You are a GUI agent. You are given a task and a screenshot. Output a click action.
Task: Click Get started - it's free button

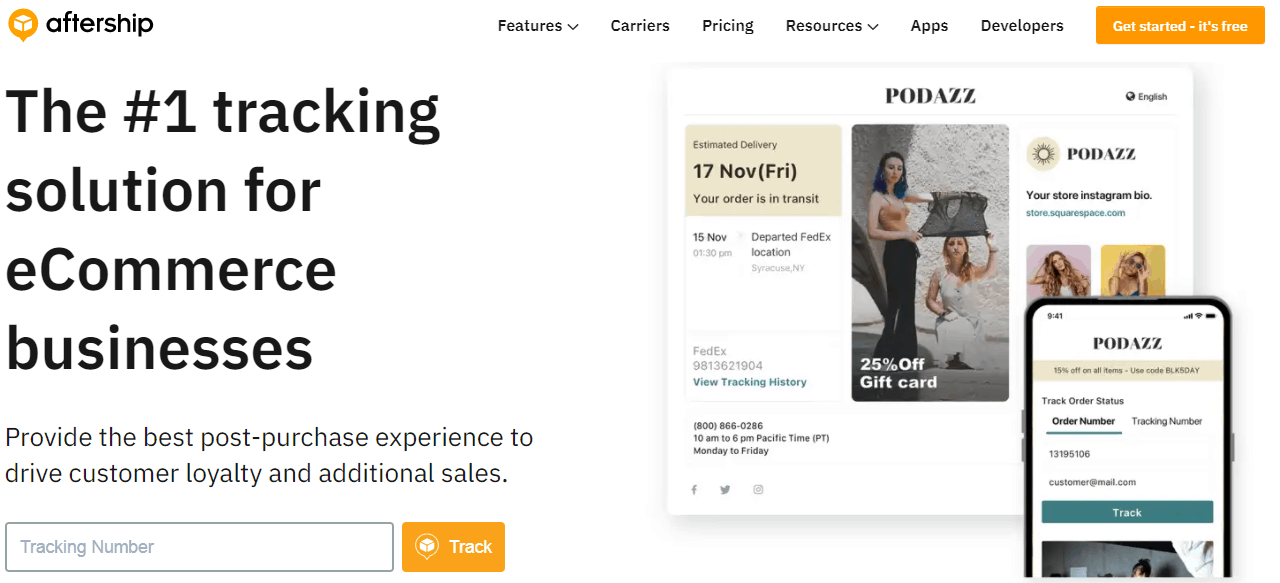pos(1180,26)
